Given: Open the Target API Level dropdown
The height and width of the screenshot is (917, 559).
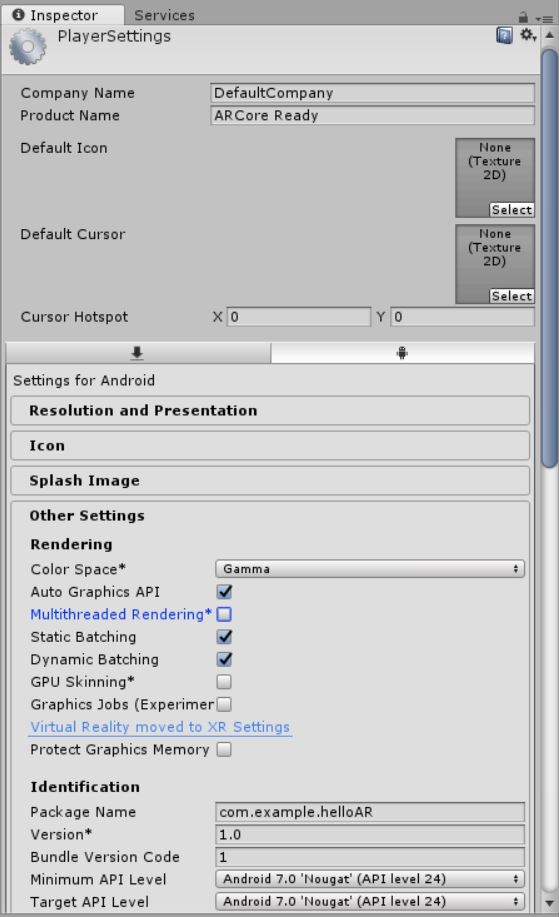Looking at the screenshot, I should 370,901.
